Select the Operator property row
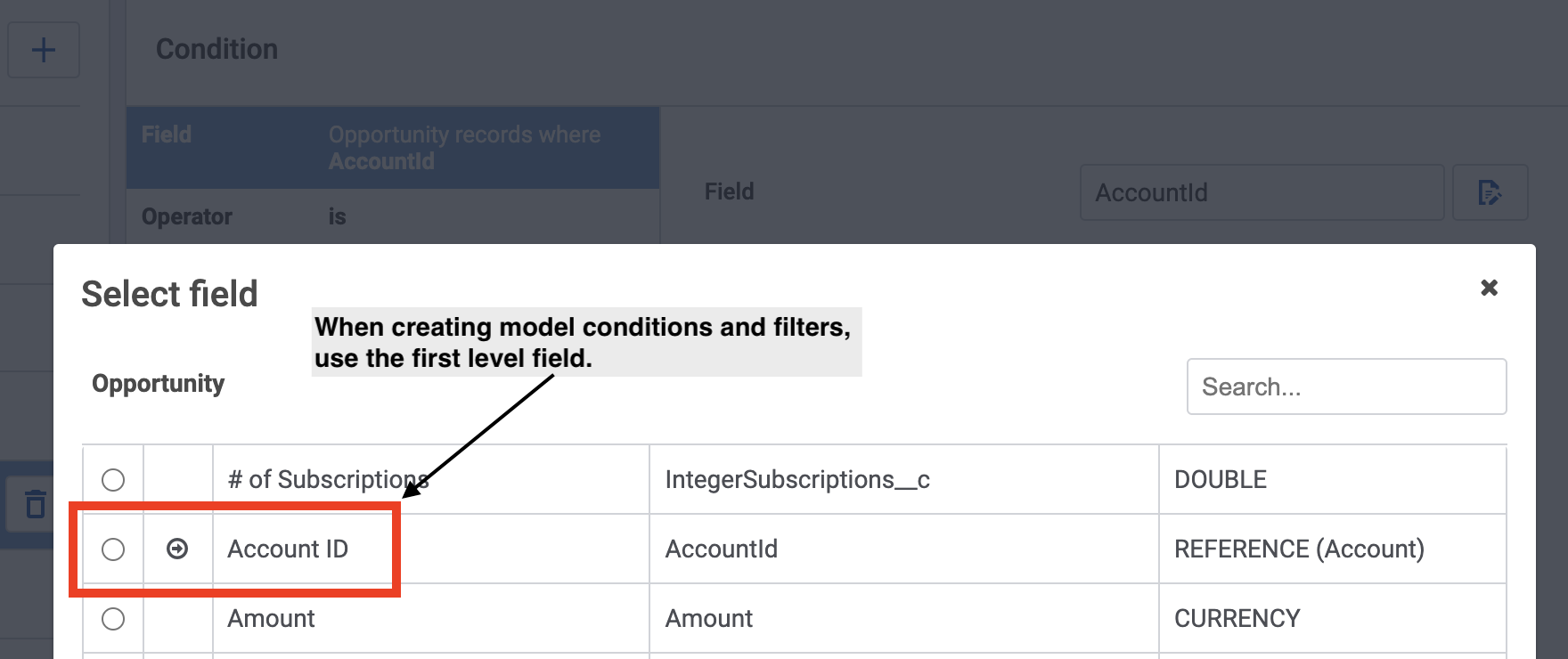Viewport: 1568px width, 659px height. [392, 216]
